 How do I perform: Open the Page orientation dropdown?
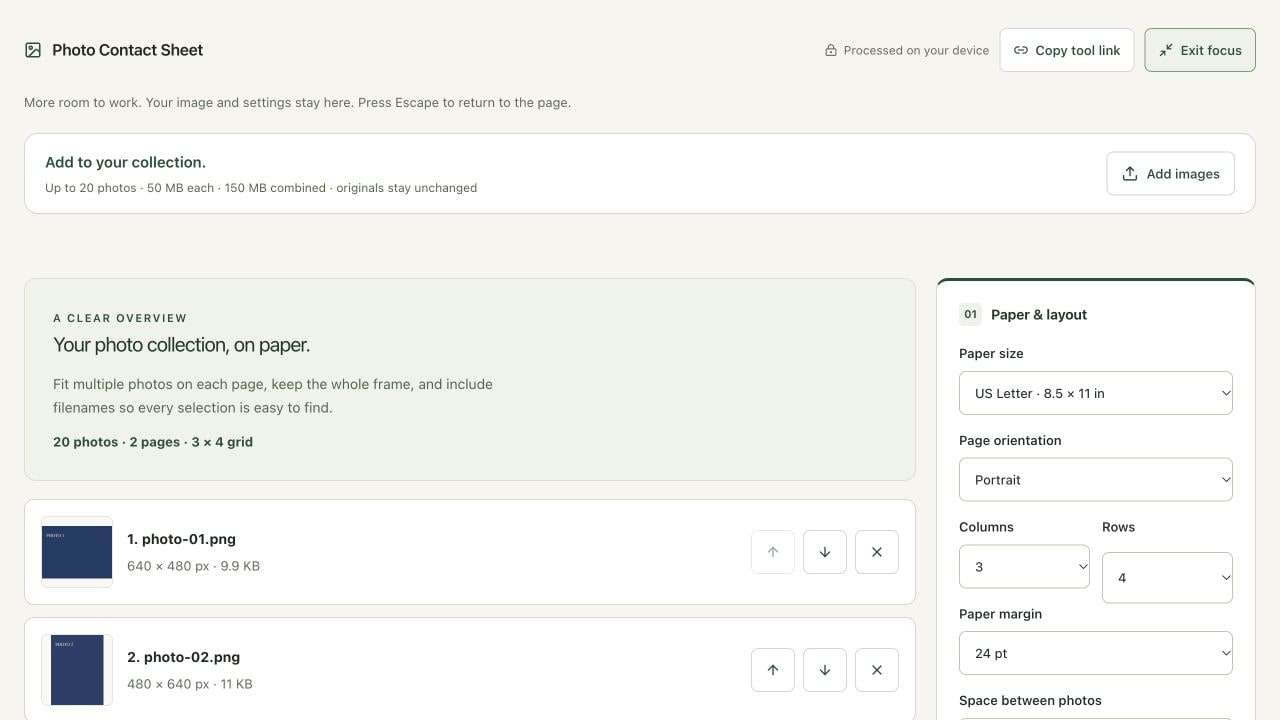coord(1096,480)
